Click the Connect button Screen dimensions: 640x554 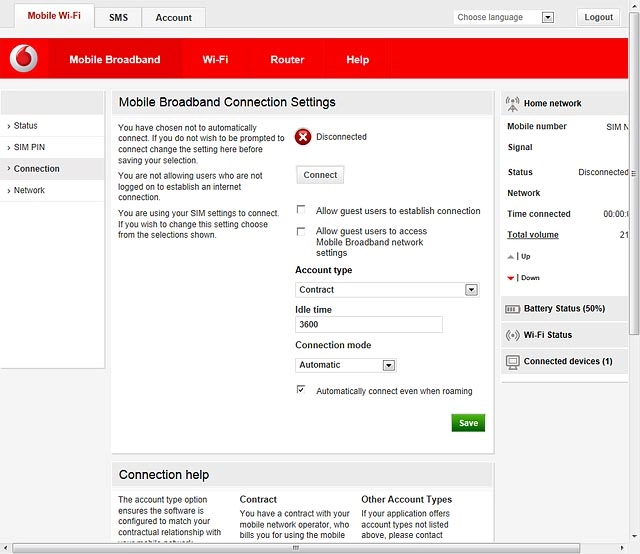320,175
